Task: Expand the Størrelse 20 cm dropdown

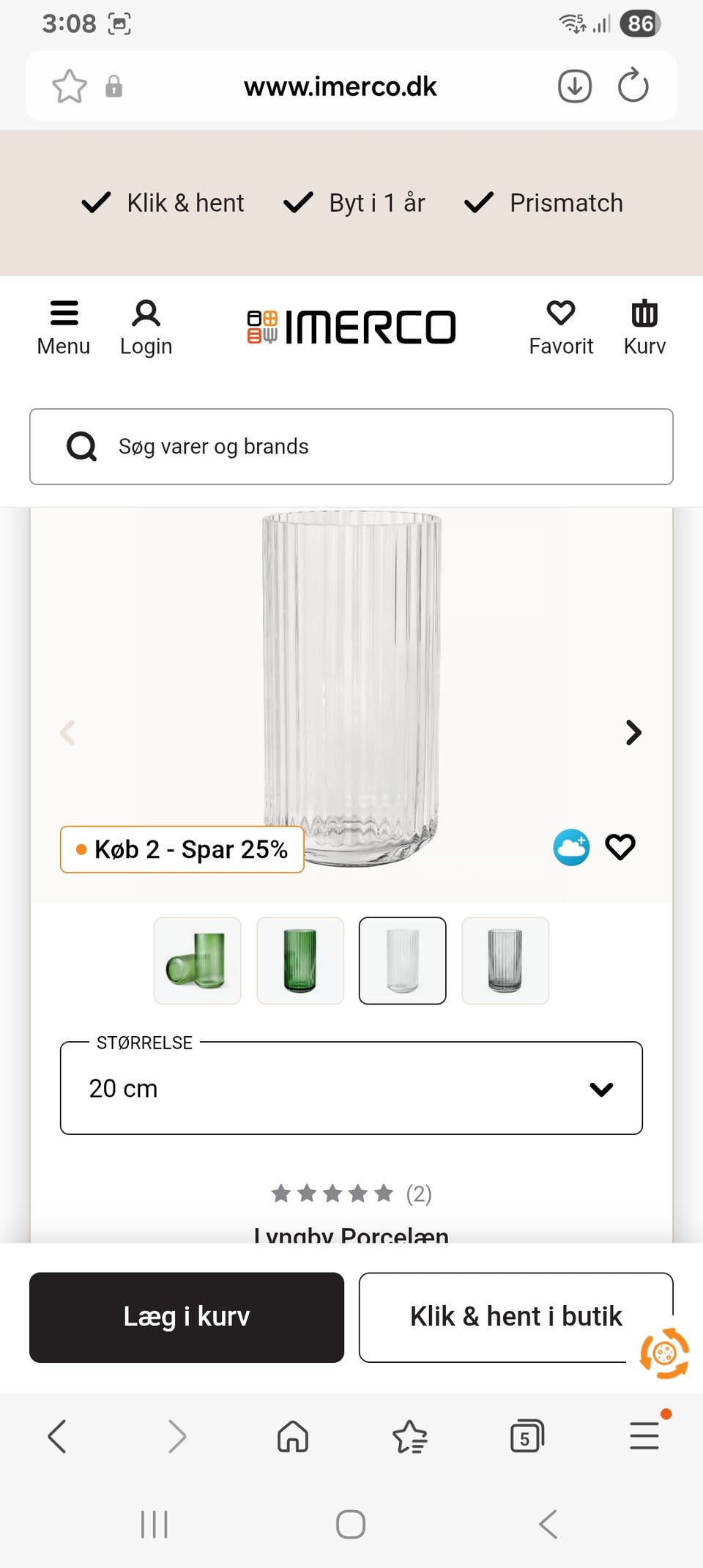Action: (x=351, y=1088)
